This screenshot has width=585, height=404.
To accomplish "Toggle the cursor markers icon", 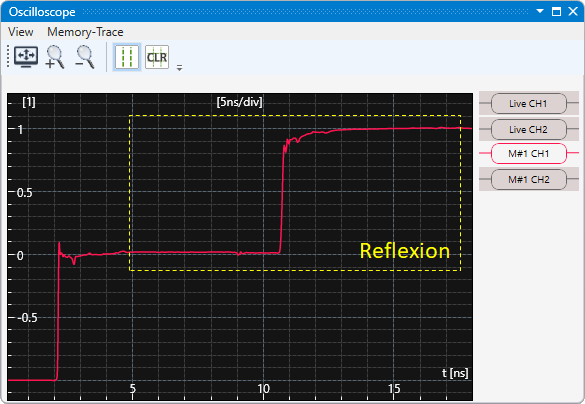I will (127, 57).
